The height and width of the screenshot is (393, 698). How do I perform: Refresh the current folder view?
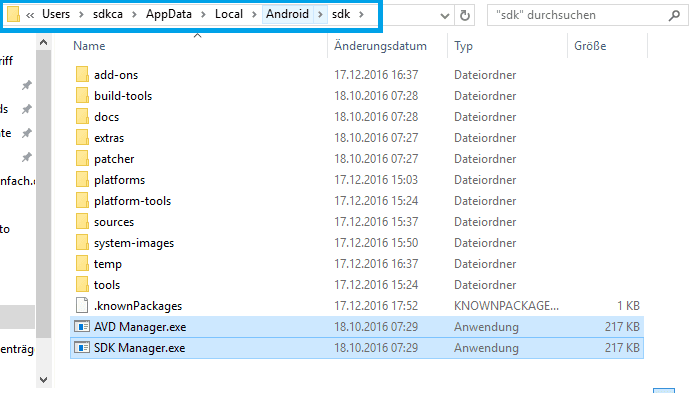pyautogui.click(x=465, y=16)
